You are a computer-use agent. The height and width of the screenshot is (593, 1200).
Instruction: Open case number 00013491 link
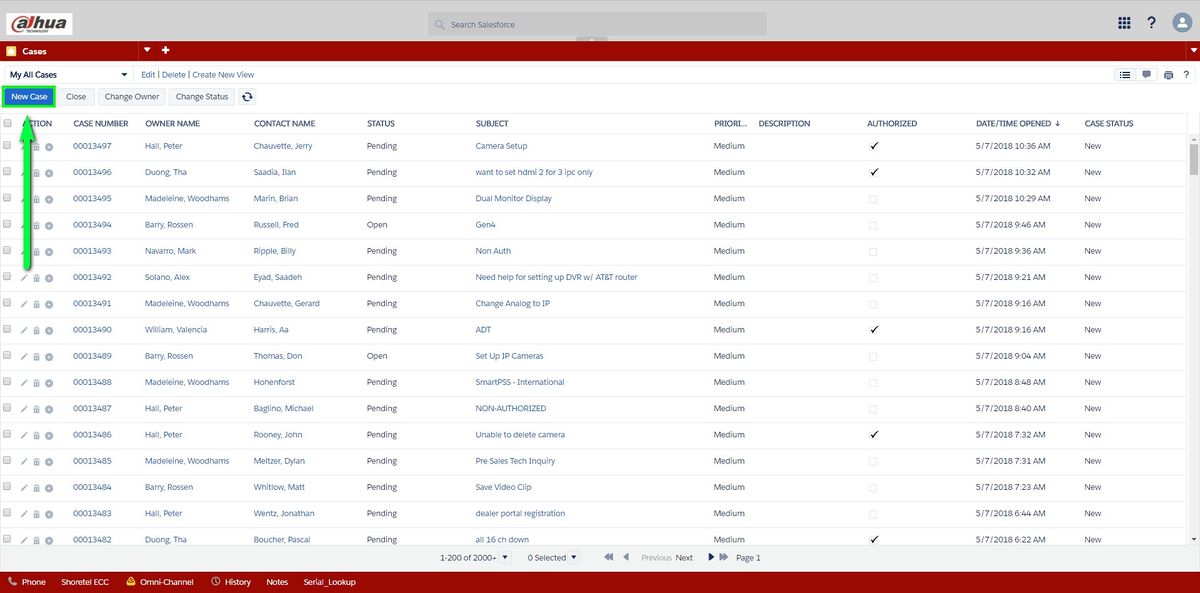92,303
